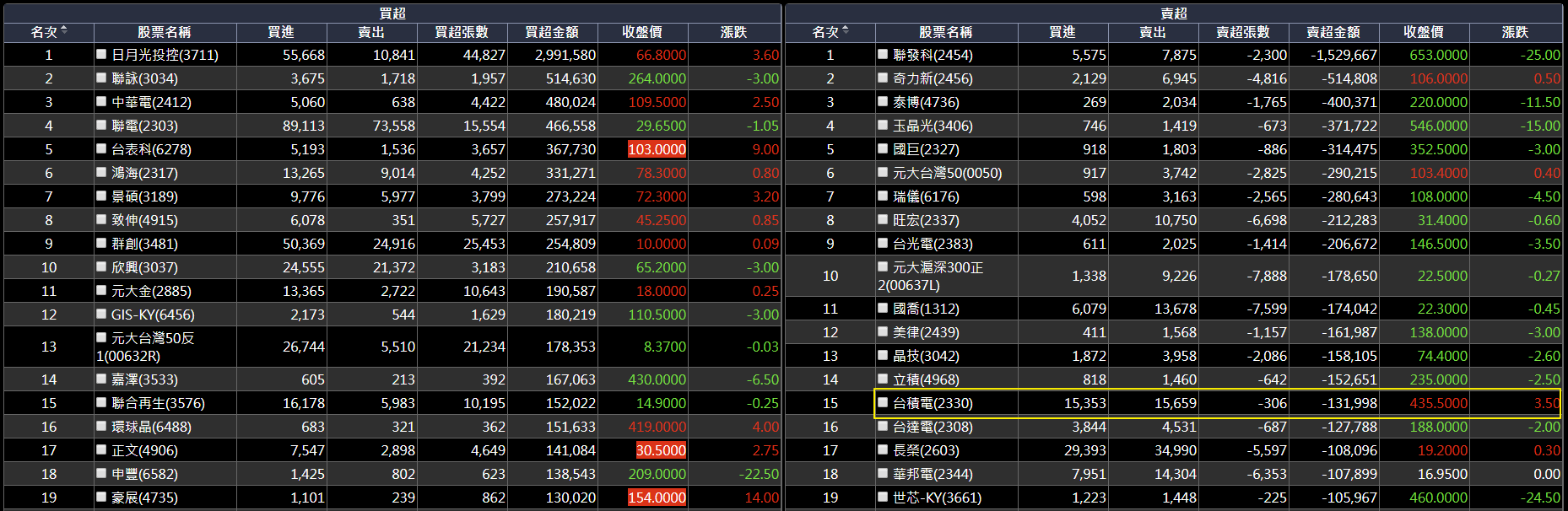Click 漲跌 header in the 賣超 table
Screen dimensions: 1568x511
(x=1515, y=32)
